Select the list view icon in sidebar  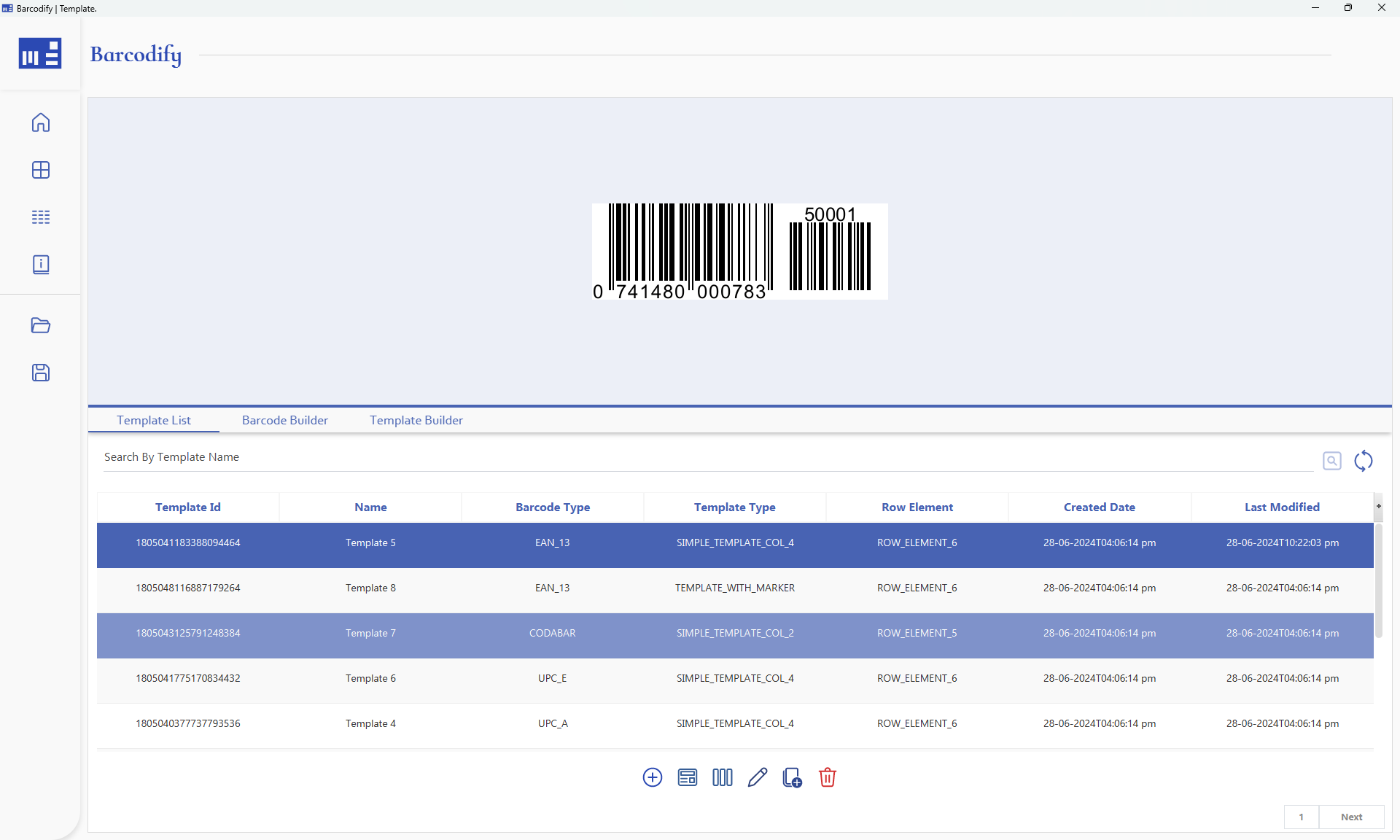(41, 217)
